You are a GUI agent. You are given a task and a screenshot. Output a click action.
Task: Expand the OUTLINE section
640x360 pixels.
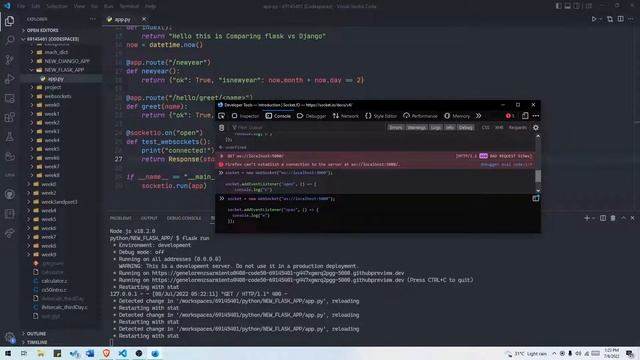(x=62, y=334)
